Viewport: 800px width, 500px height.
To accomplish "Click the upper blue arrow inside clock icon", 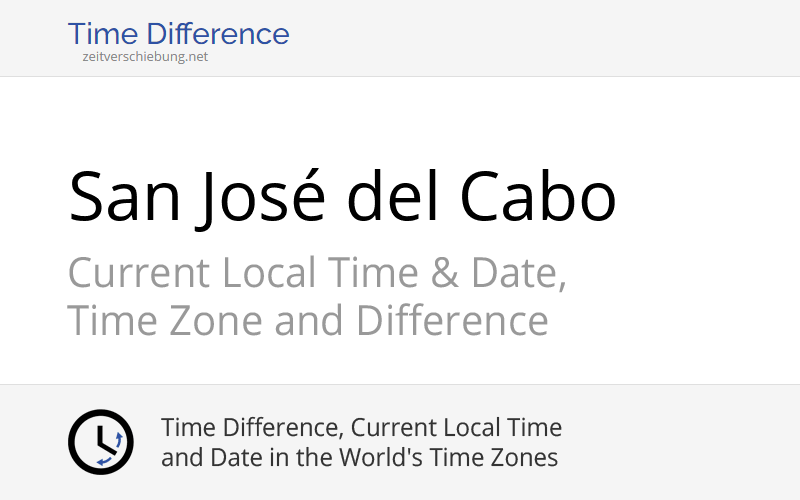I will coord(119,440).
